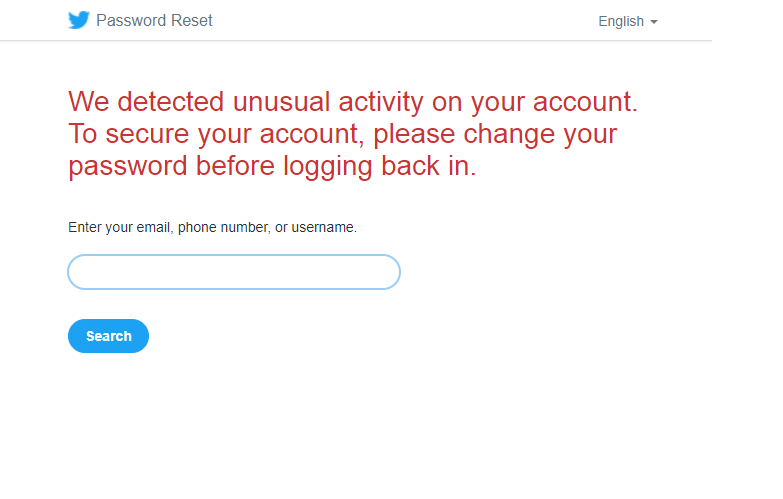Open the English language dropdown
783x499 pixels.
coord(628,21)
